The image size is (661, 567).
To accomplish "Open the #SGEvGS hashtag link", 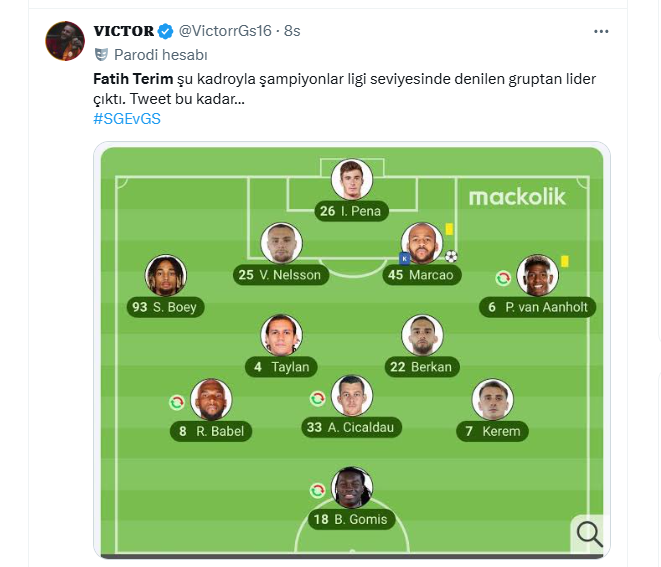I will click(x=127, y=118).
